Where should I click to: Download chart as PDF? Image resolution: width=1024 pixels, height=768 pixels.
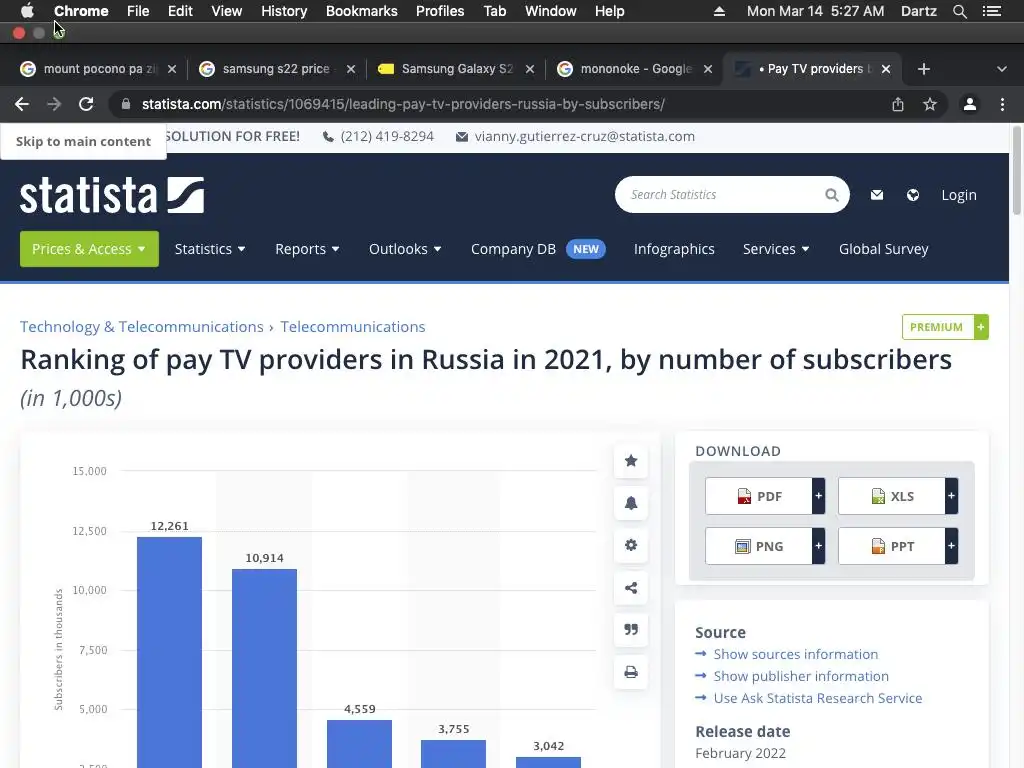tap(759, 496)
